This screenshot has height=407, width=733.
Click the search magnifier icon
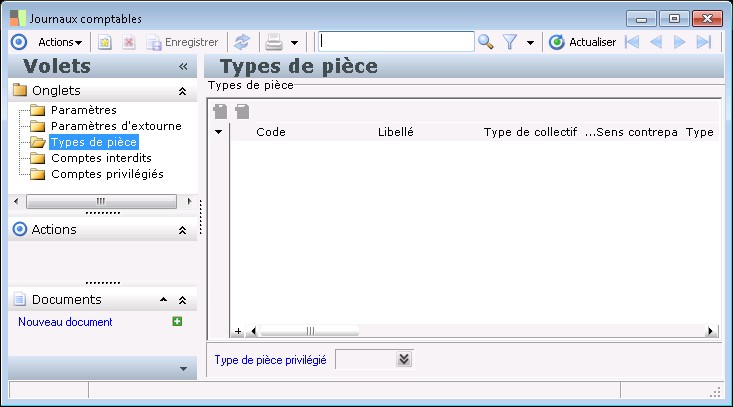486,42
